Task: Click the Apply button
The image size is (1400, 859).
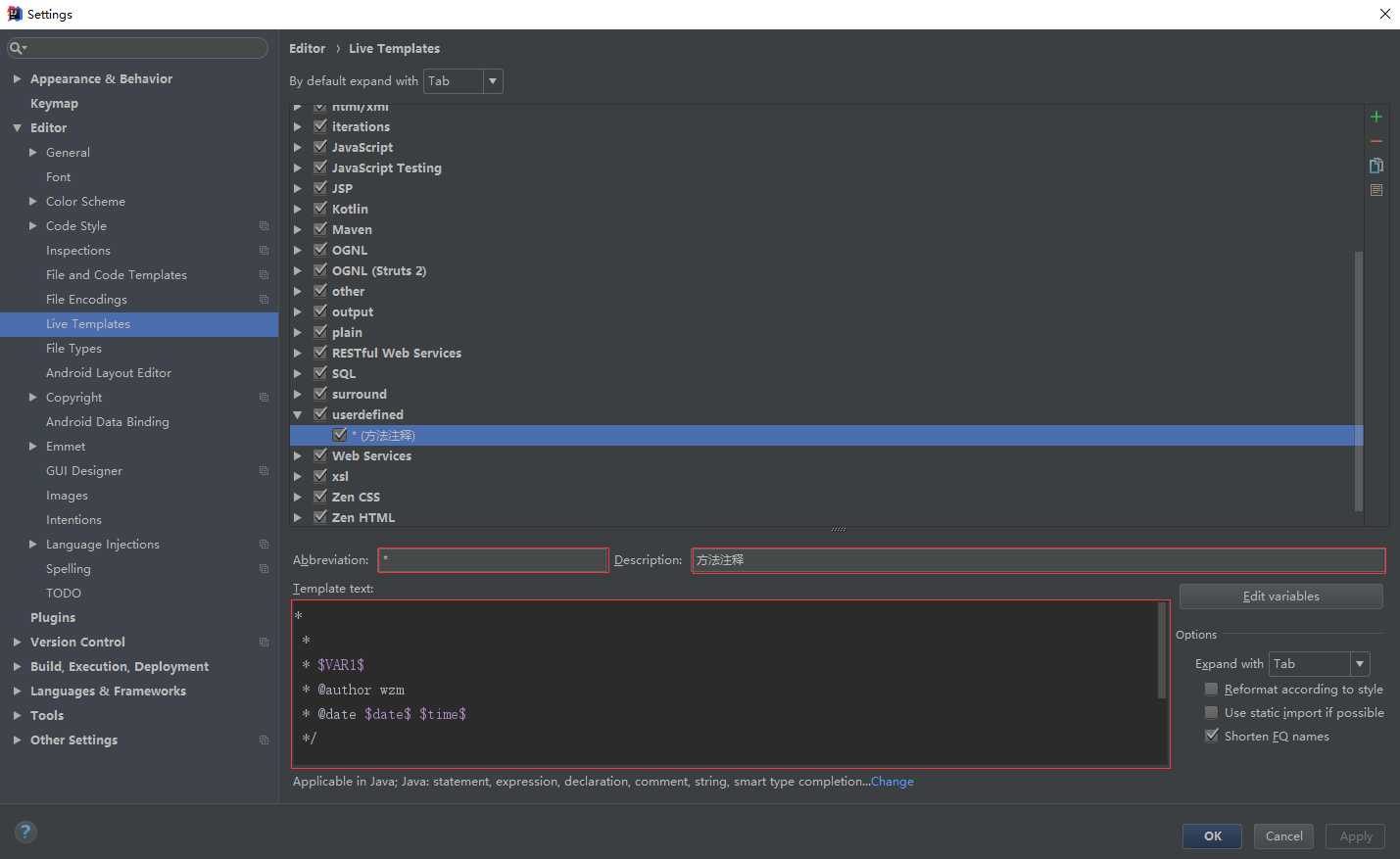Action: pos(1355,836)
